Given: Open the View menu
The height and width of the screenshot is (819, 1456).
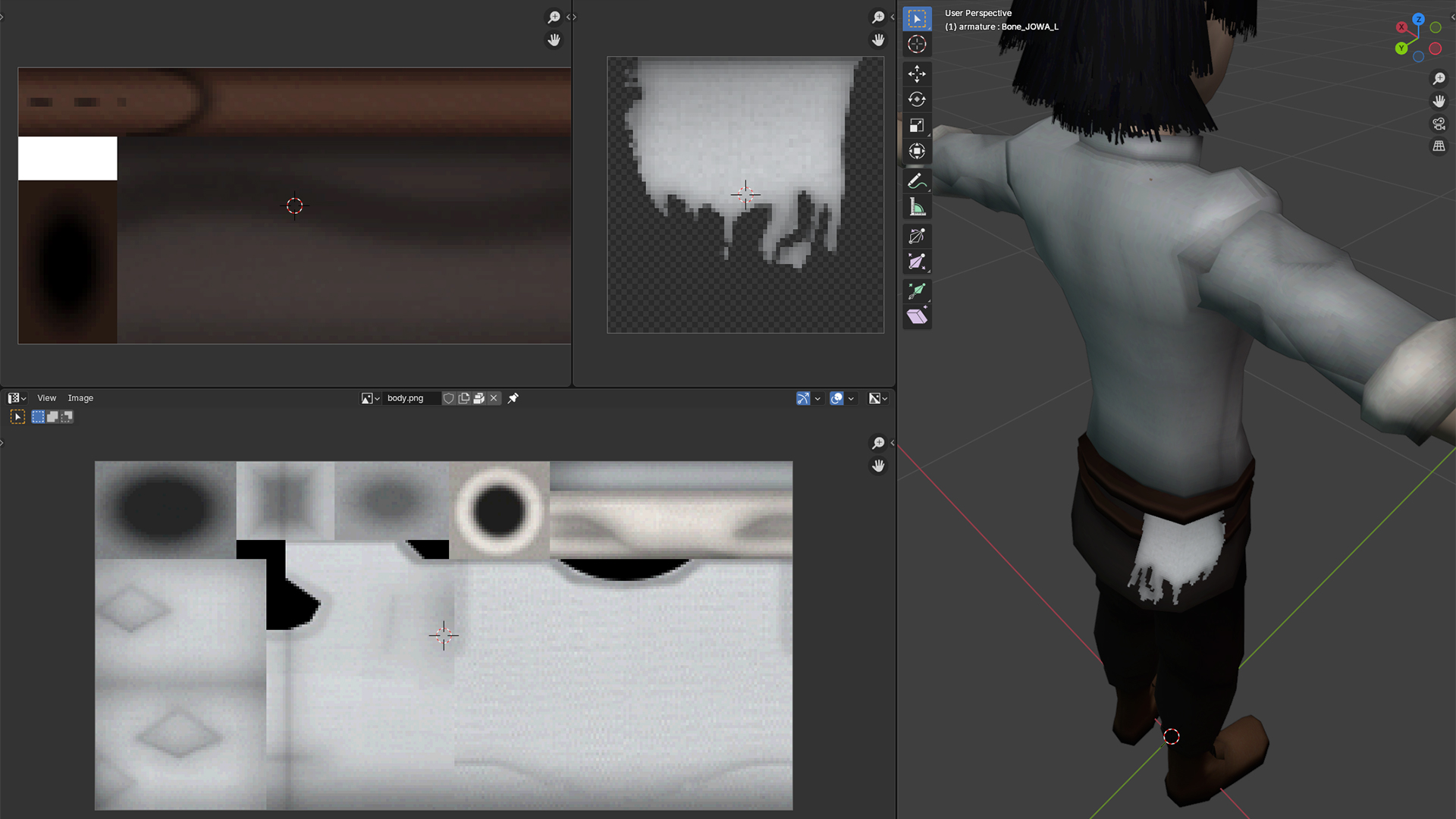Looking at the screenshot, I should click(x=46, y=398).
